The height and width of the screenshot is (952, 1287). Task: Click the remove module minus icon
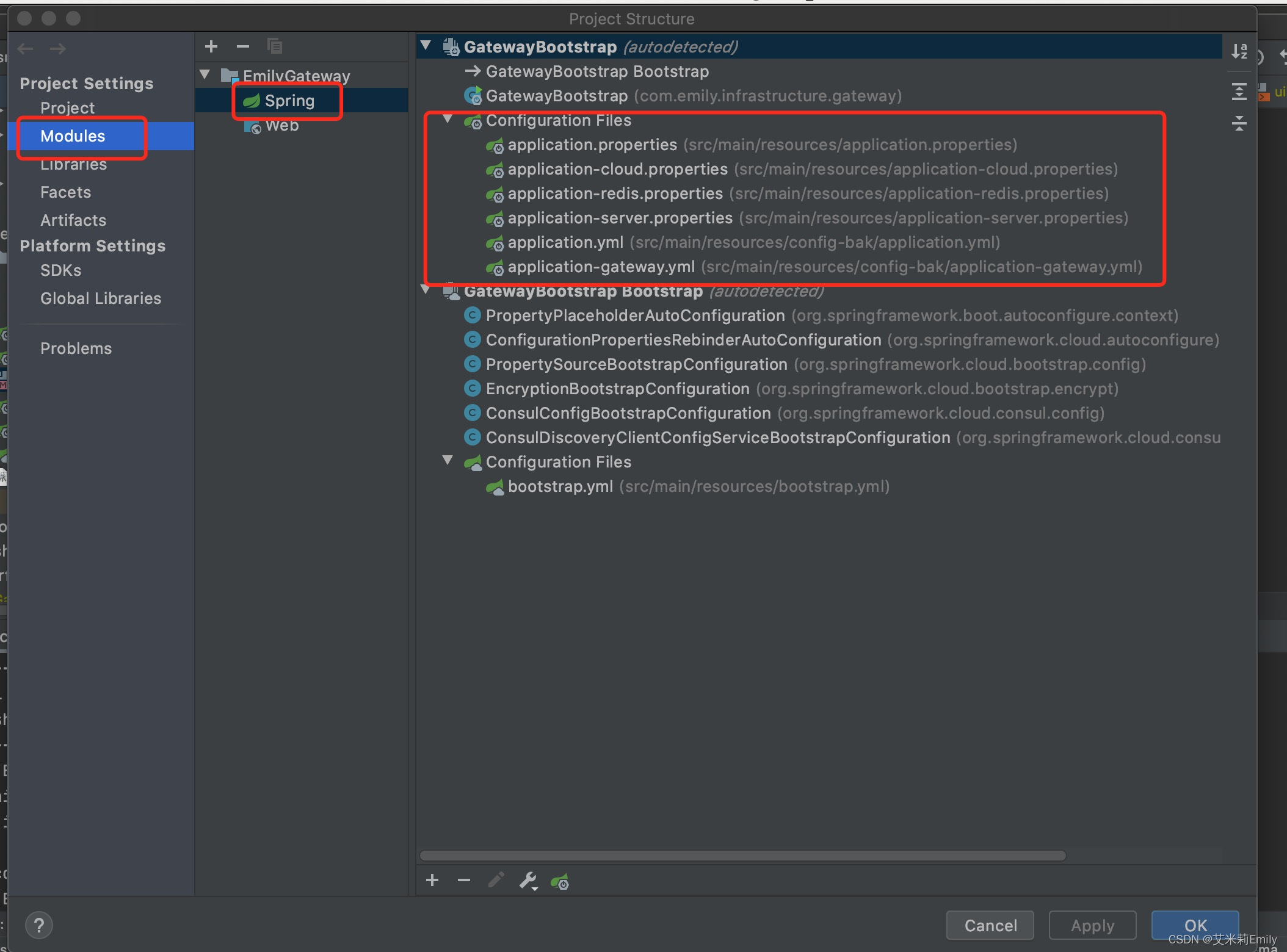[x=242, y=46]
